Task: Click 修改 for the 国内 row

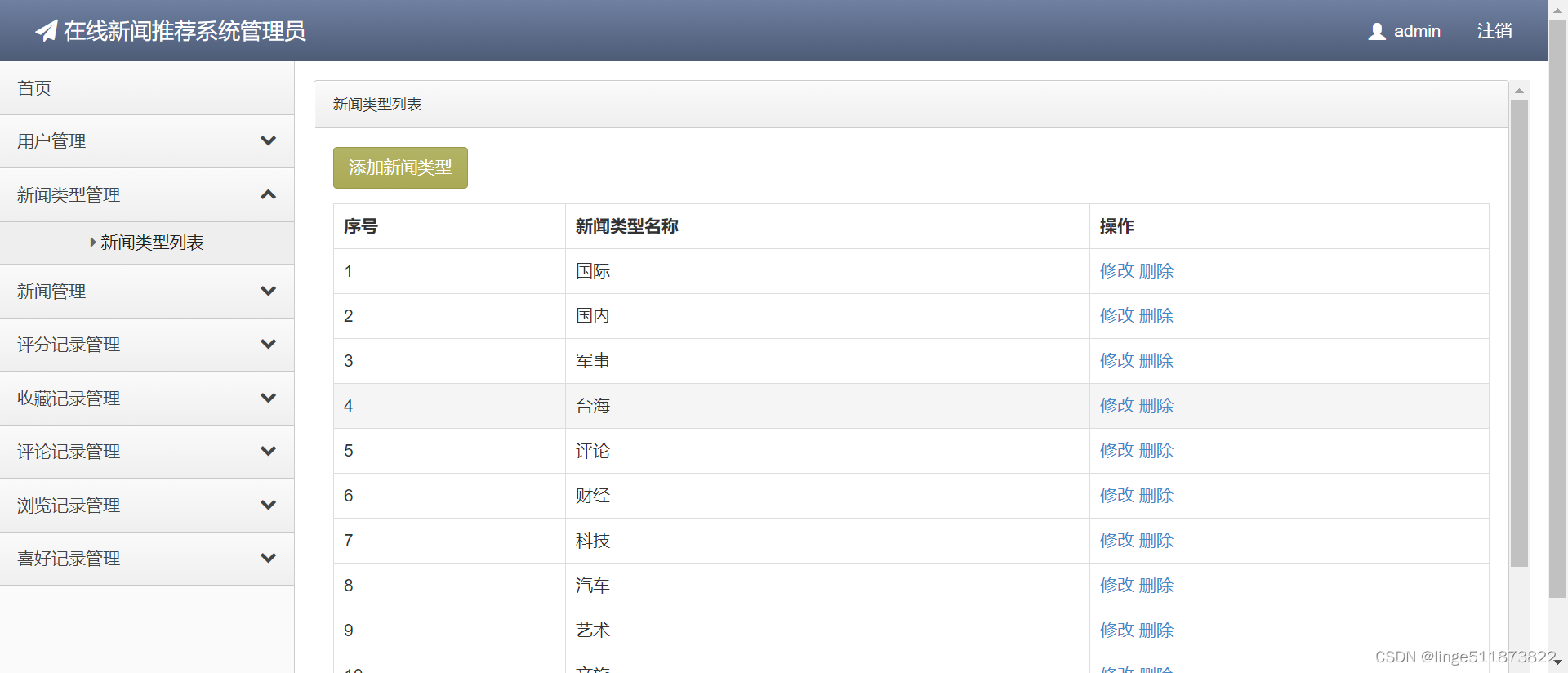Action: click(1116, 316)
